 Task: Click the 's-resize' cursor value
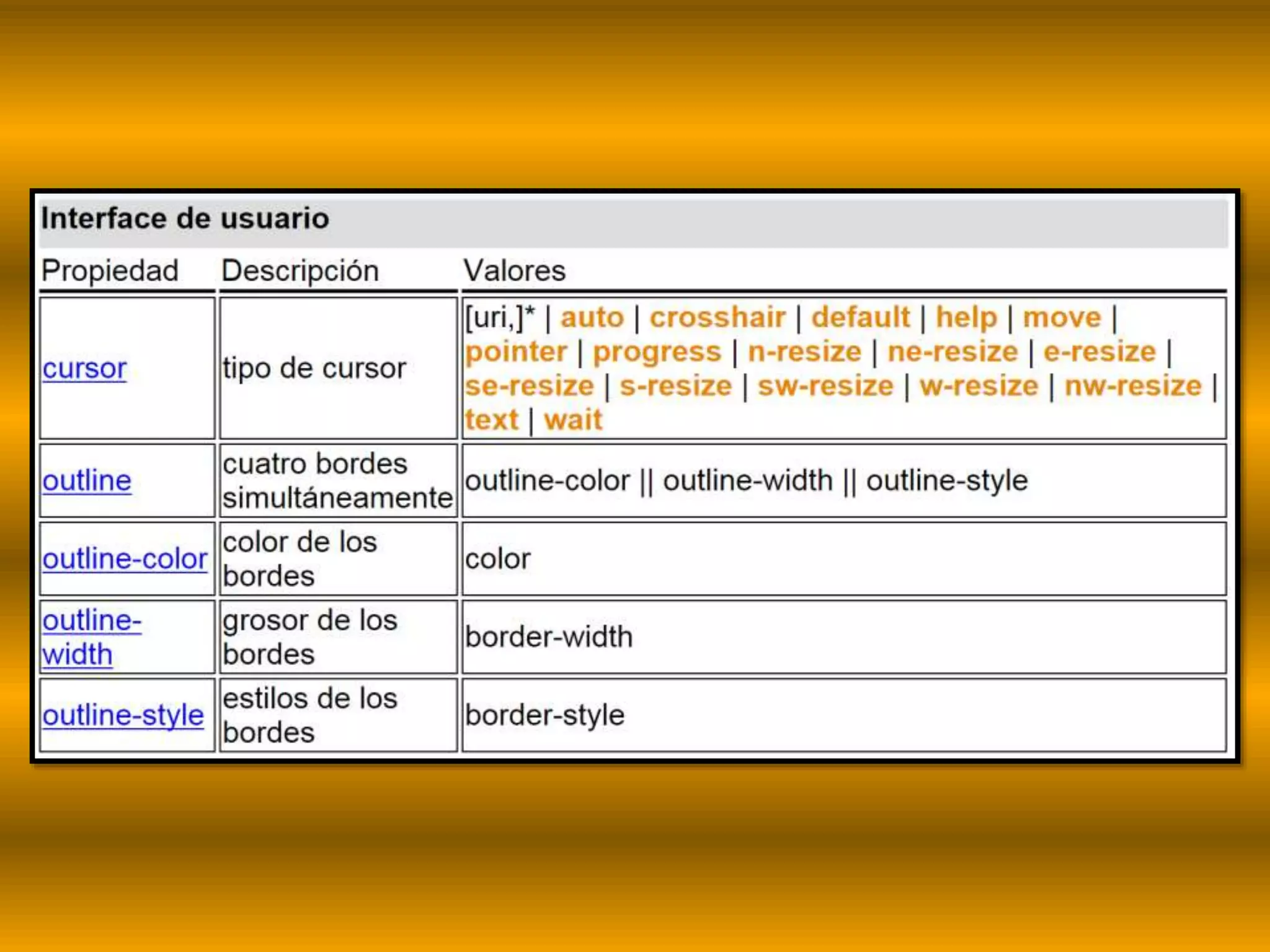[676, 386]
